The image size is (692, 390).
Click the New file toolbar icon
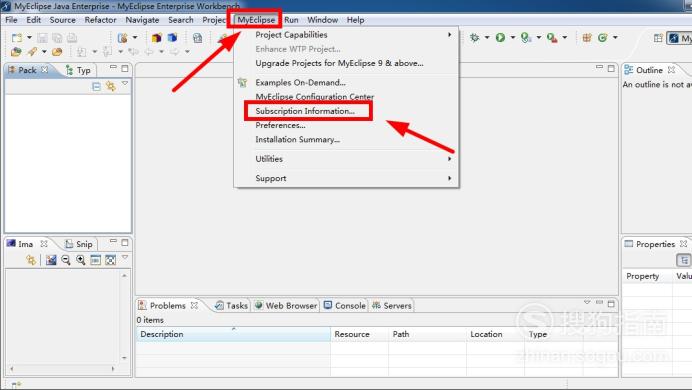17,38
